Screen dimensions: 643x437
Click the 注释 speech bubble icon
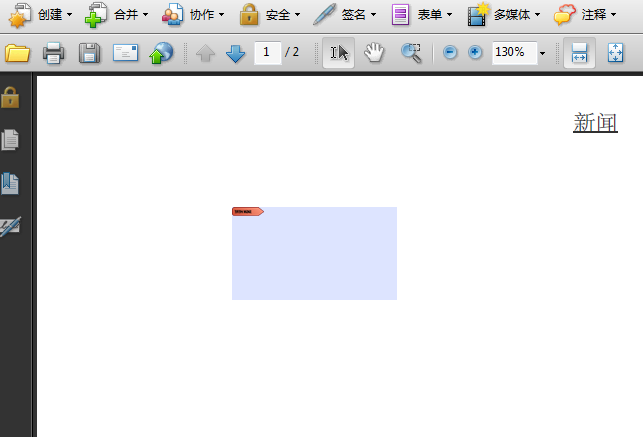[565, 15]
